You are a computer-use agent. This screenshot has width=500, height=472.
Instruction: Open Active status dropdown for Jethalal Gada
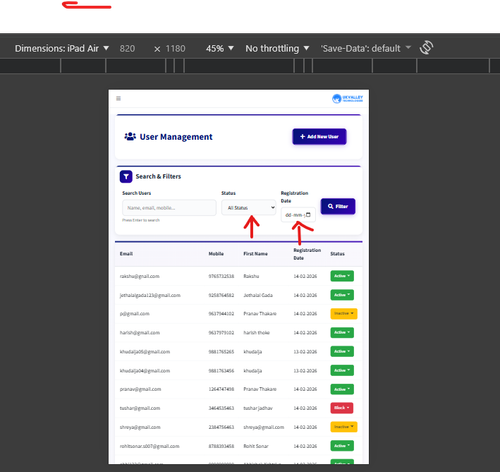tap(342, 295)
